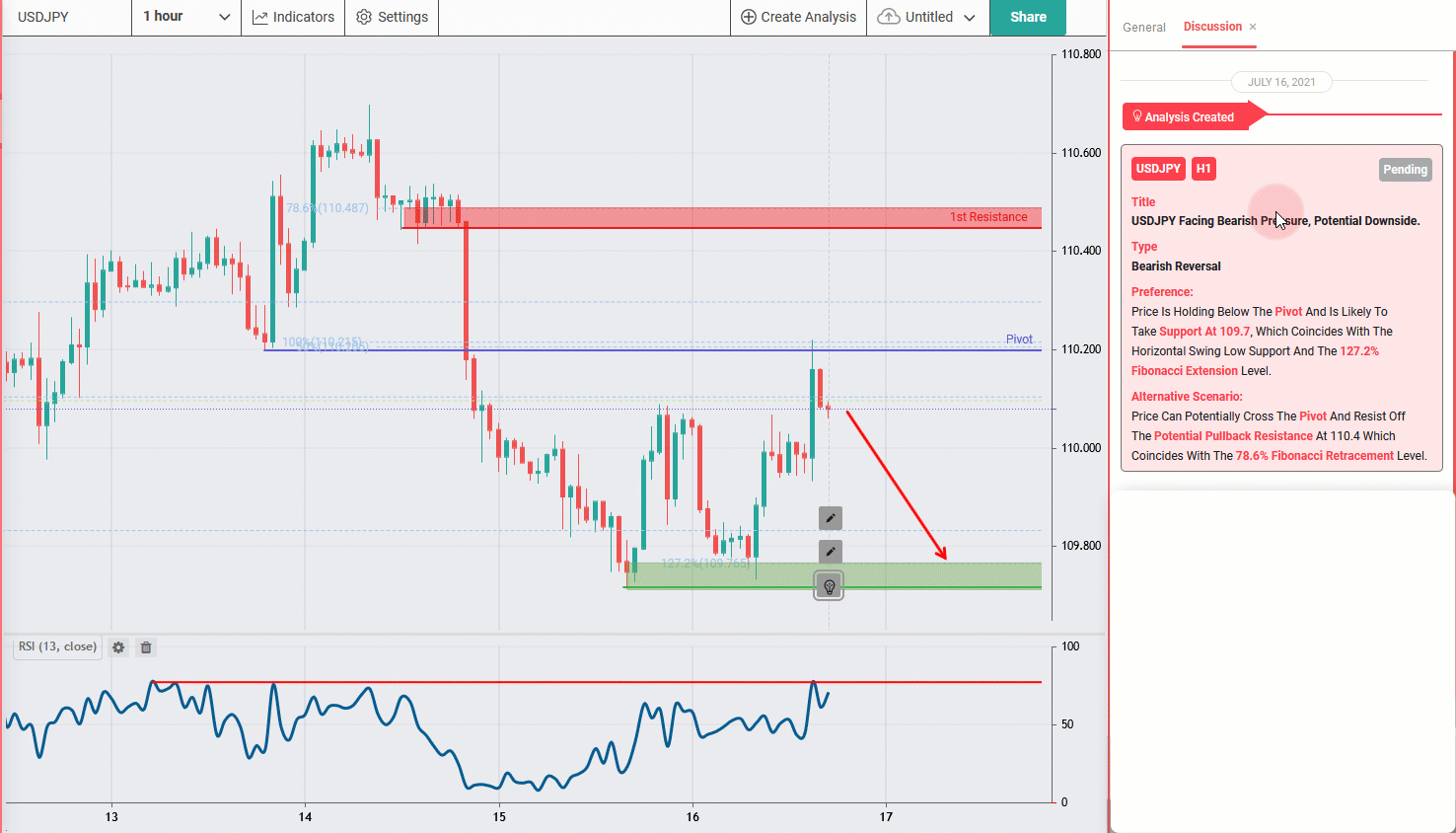Open the Indicators menu

click(293, 17)
